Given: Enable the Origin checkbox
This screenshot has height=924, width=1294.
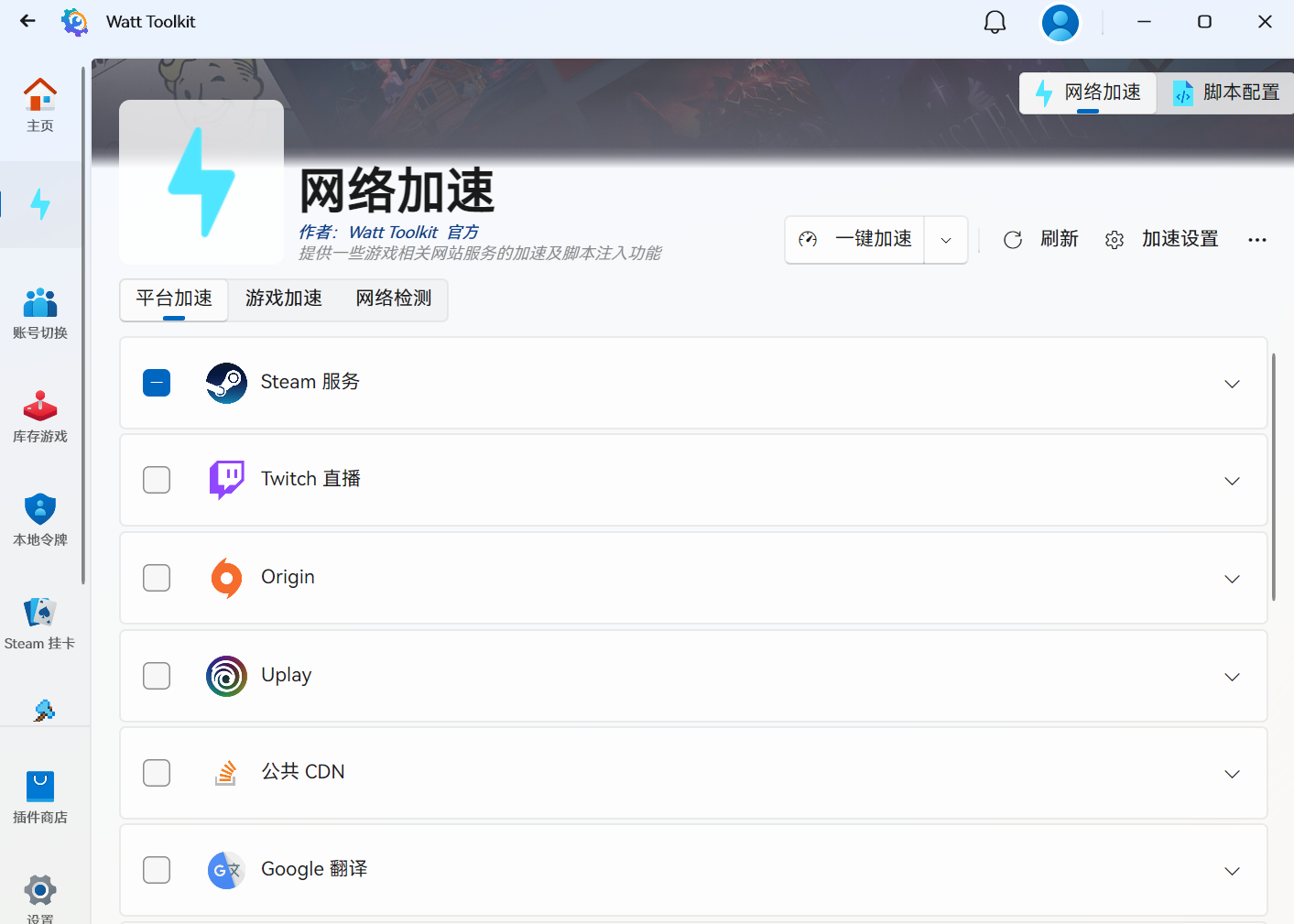Looking at the screenshot, I should point(157,578).
